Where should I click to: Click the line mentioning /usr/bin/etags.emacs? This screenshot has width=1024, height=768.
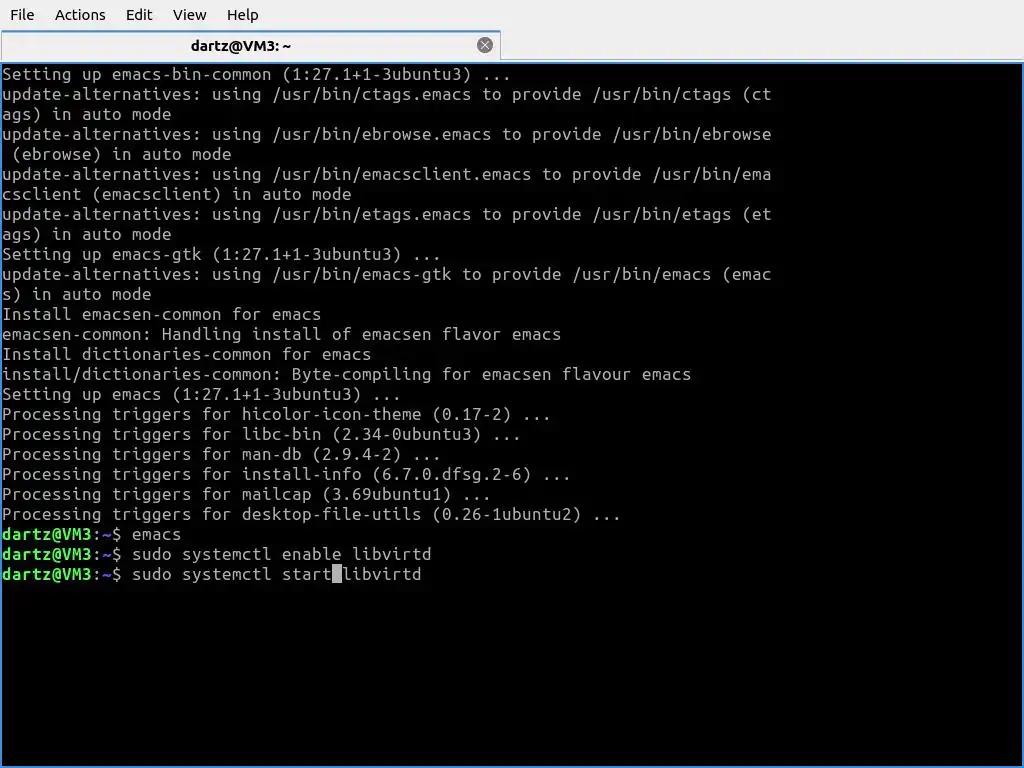point(387,214)
